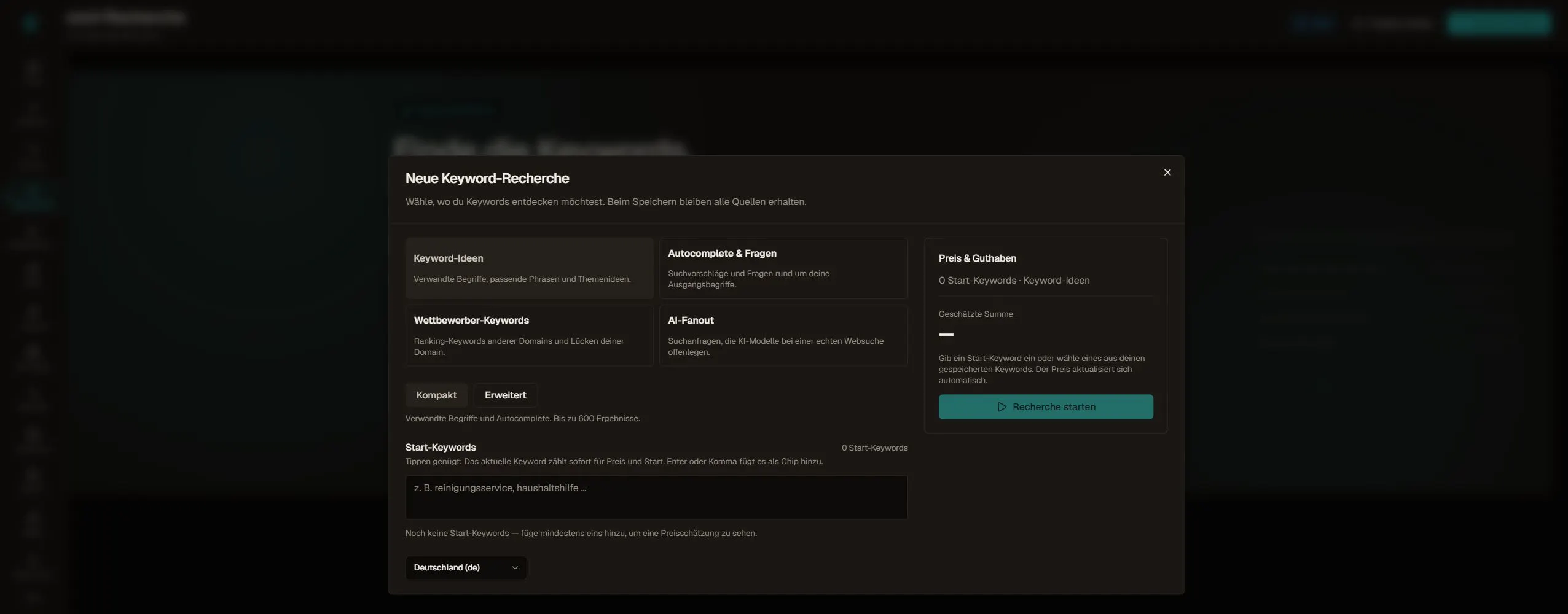Switch to Erweitert mode
The width and height of the screenshot is (1568, 614).
505,395
